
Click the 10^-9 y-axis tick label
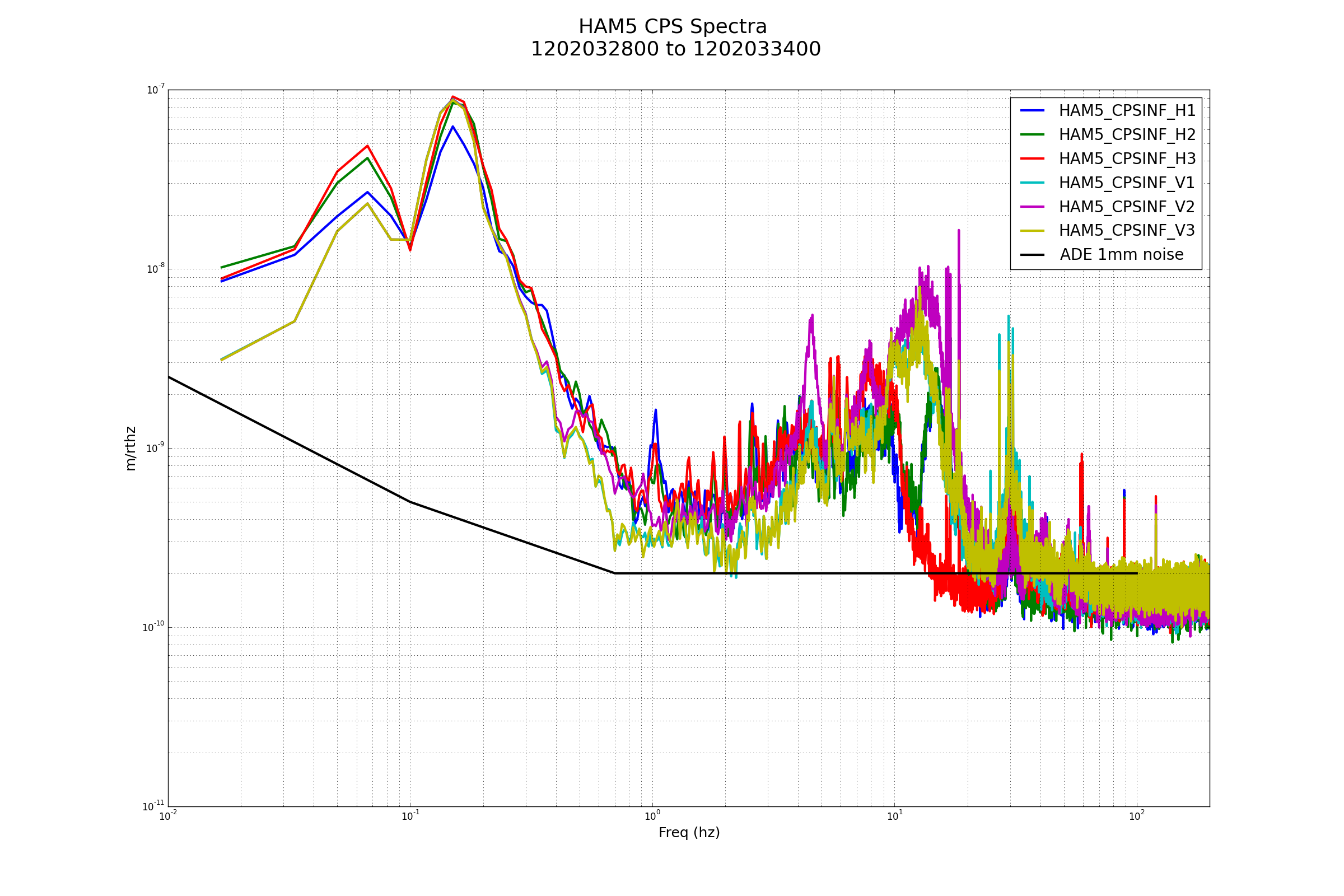coord(155,448)
